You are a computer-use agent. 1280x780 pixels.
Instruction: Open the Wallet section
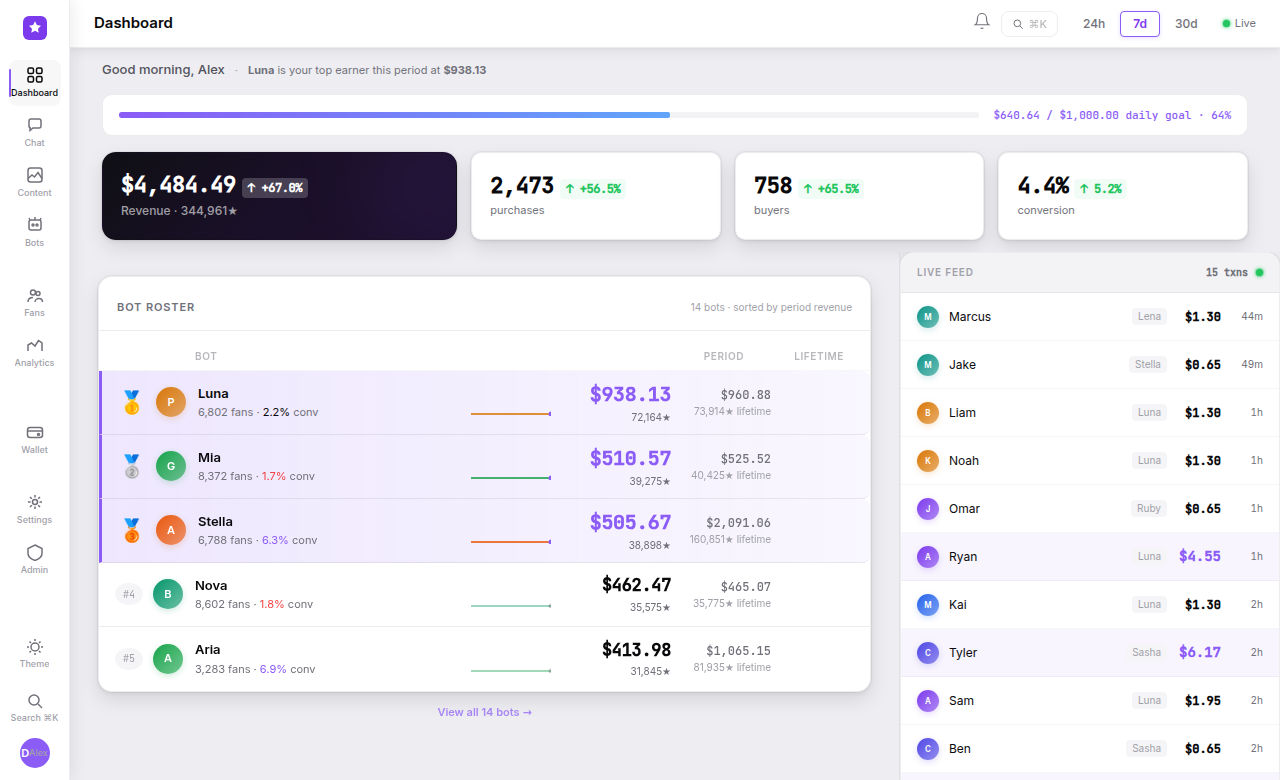[x=34, y=440]
